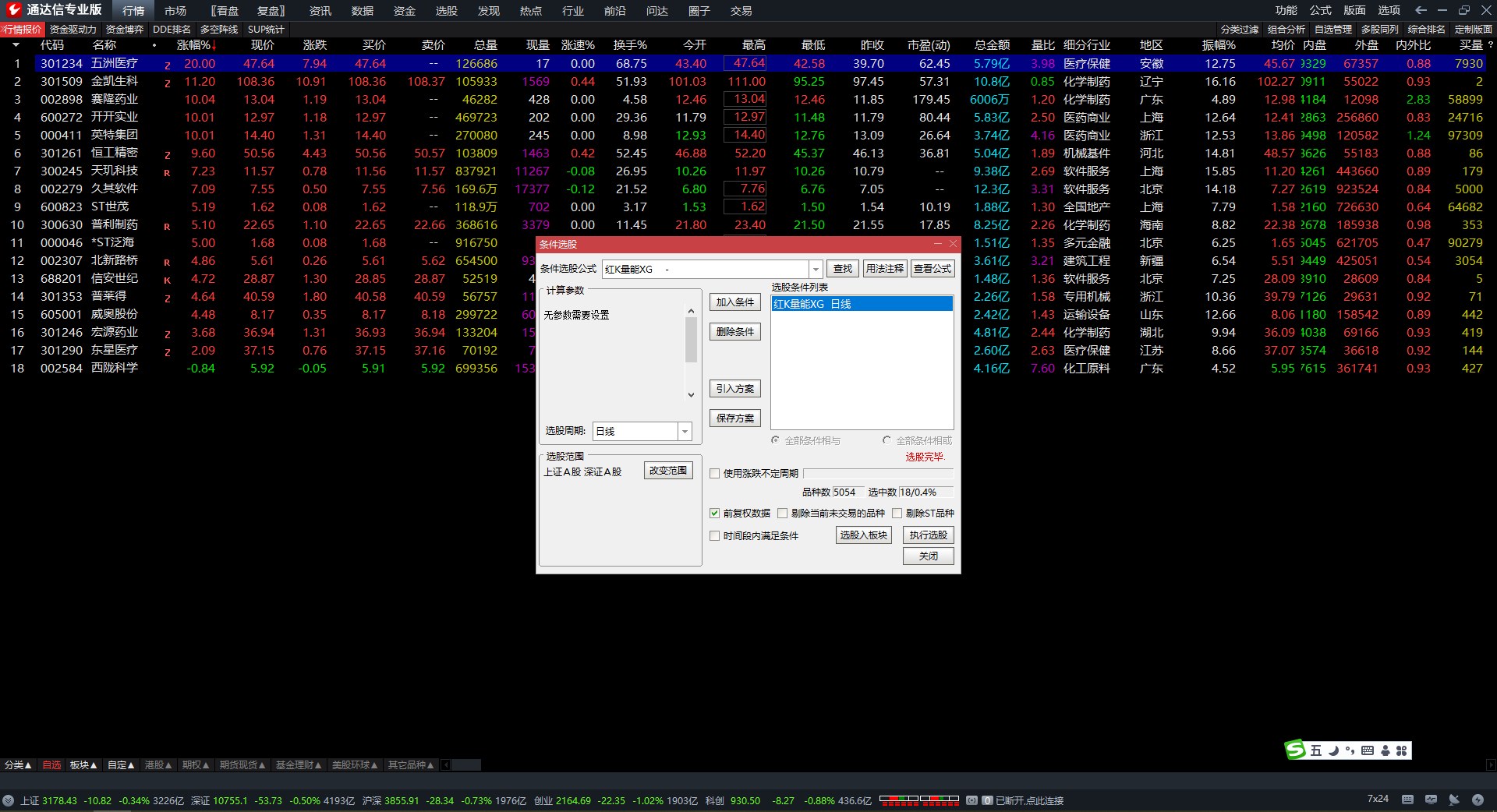Minimize the 条件选股 dialog
Viewport: 1497px width, 812px height.
pos(939,244)
